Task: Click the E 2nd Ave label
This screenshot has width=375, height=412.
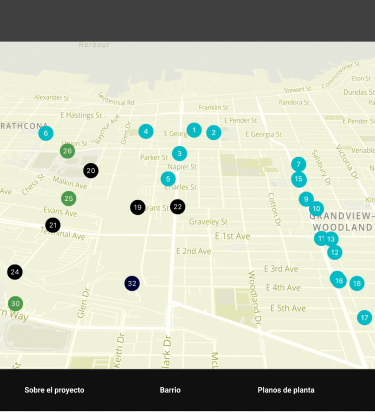Action: [194, 251]
